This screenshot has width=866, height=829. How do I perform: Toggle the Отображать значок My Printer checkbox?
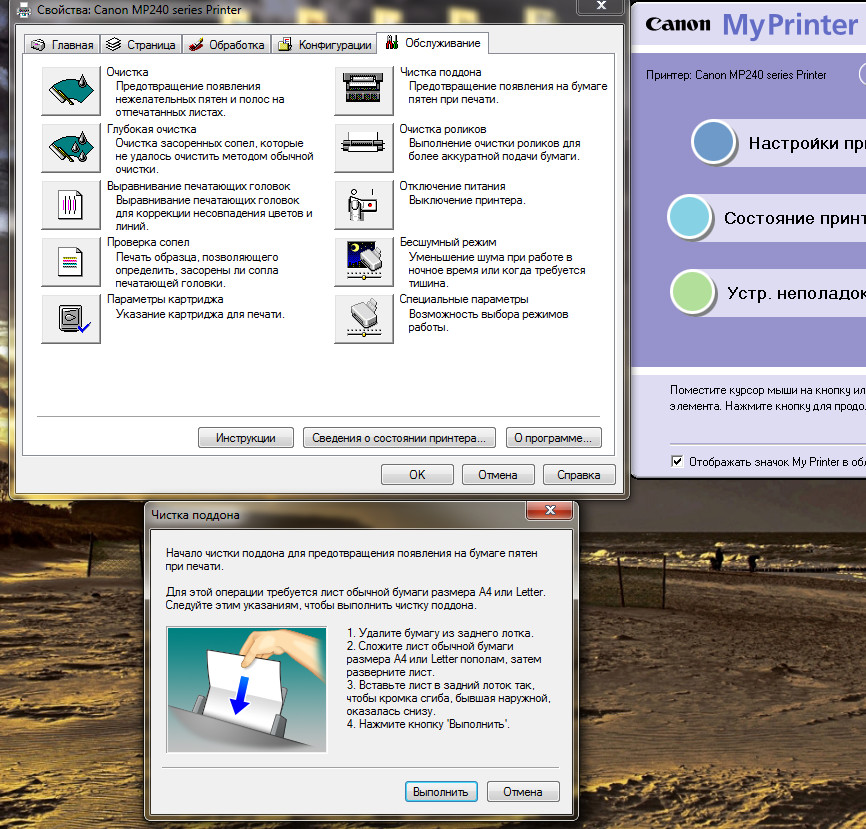pos(677,461)
